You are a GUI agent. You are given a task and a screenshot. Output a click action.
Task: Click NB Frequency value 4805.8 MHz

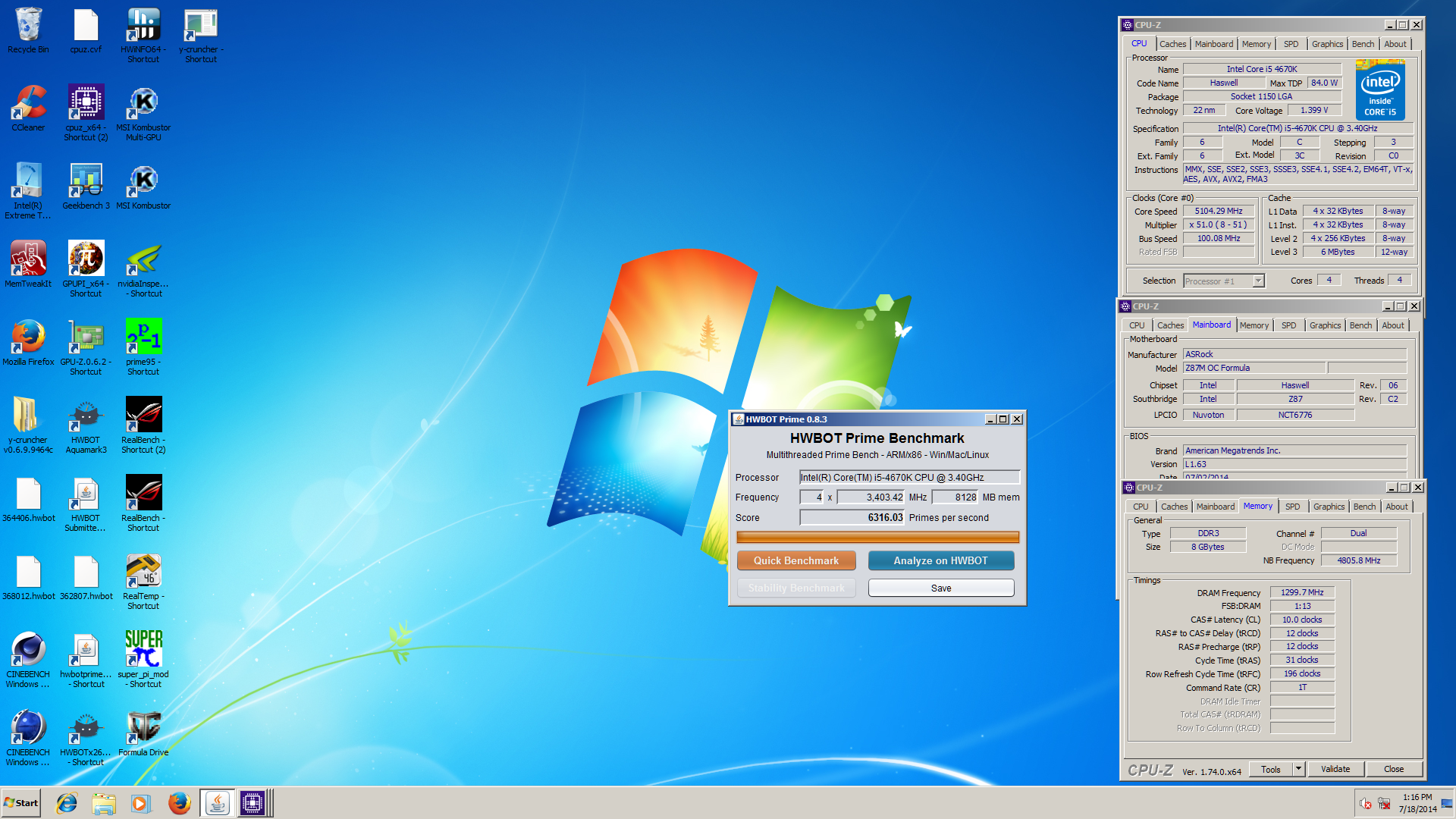pyautogui.click(x=1358, y=560)
